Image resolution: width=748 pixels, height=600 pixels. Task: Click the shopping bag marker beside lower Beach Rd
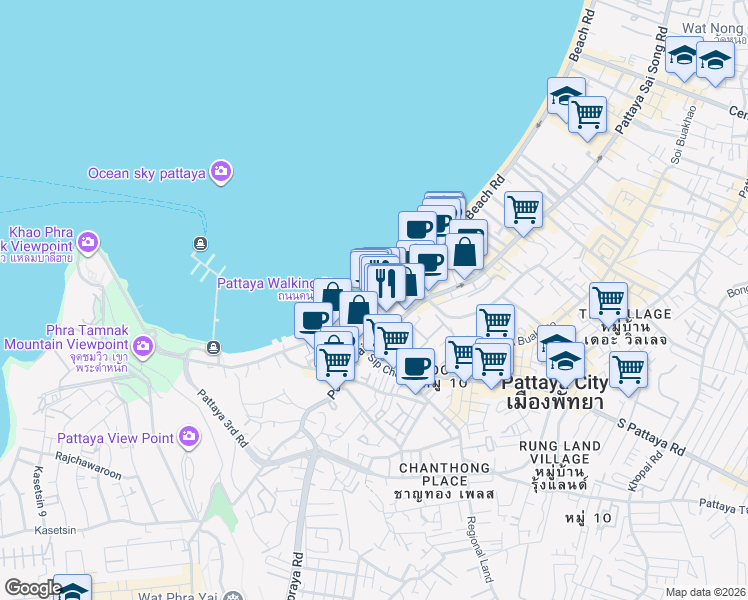[x=464, y=252]
